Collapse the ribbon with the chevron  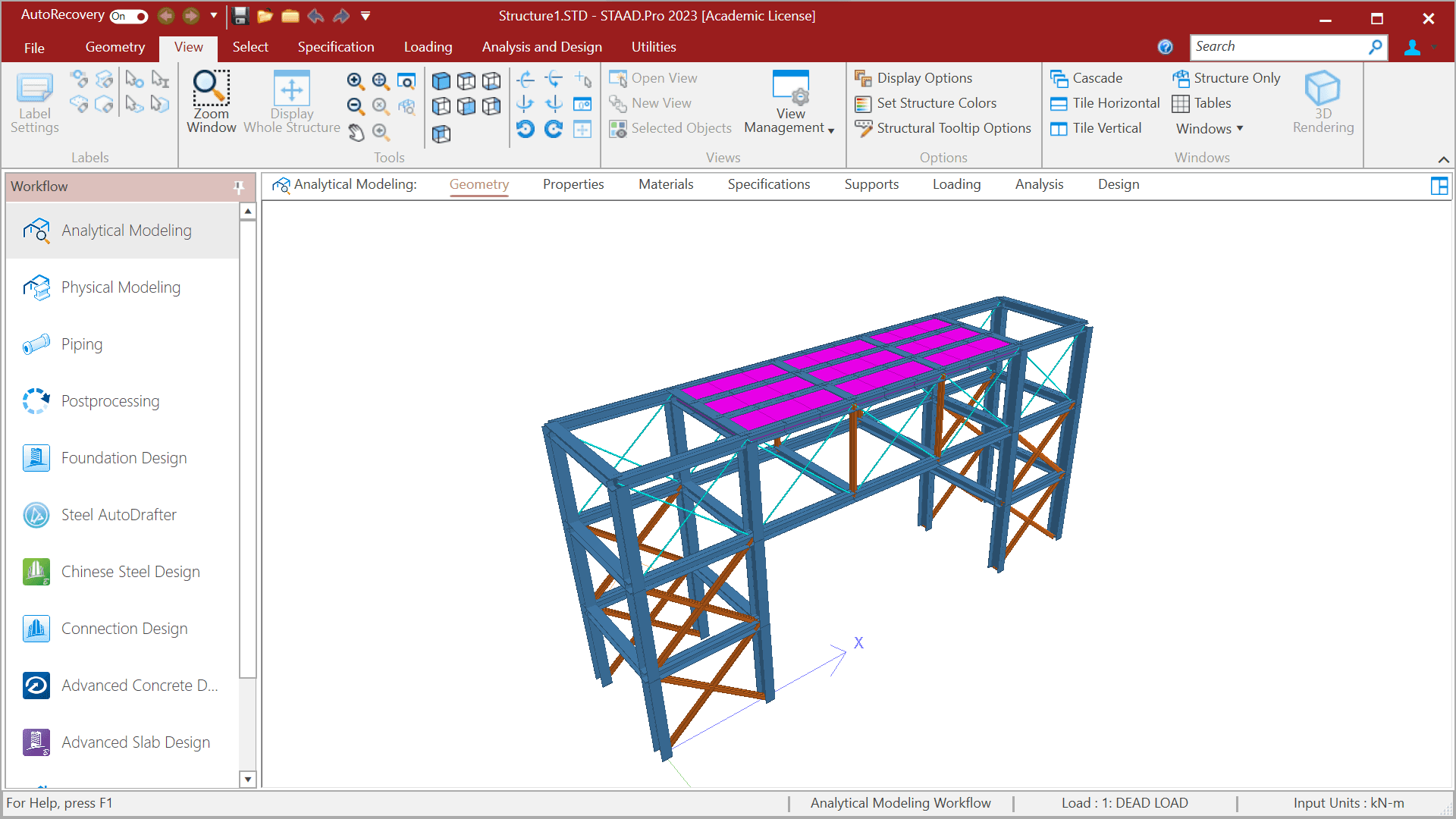coord(1443,159)
